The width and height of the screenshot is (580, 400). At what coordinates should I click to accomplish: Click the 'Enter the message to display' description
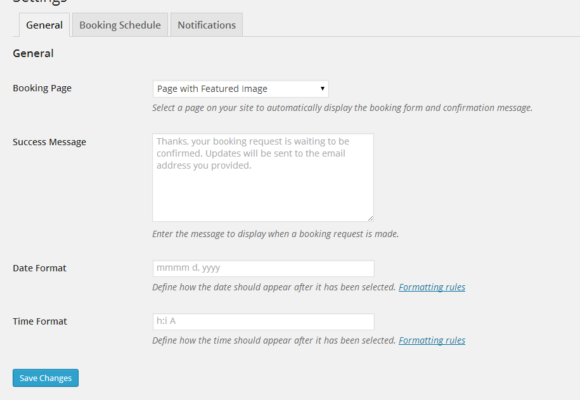coord(275,234)
